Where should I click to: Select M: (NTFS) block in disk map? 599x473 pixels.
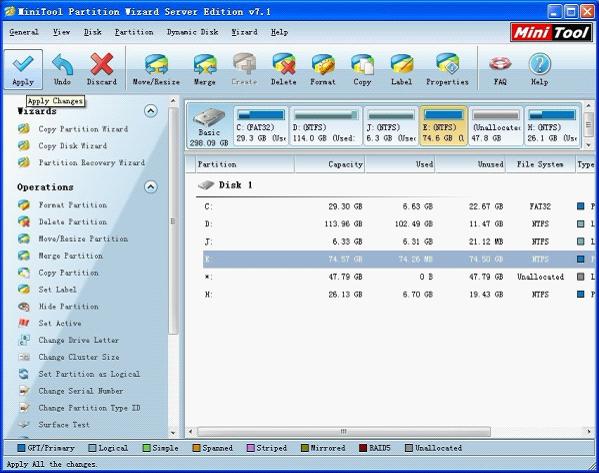click(552, 126)
